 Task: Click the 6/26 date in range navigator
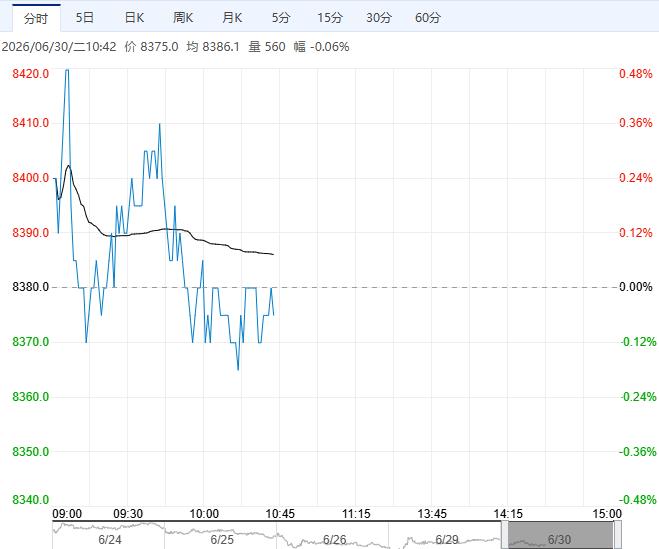(x=335, y=539)
